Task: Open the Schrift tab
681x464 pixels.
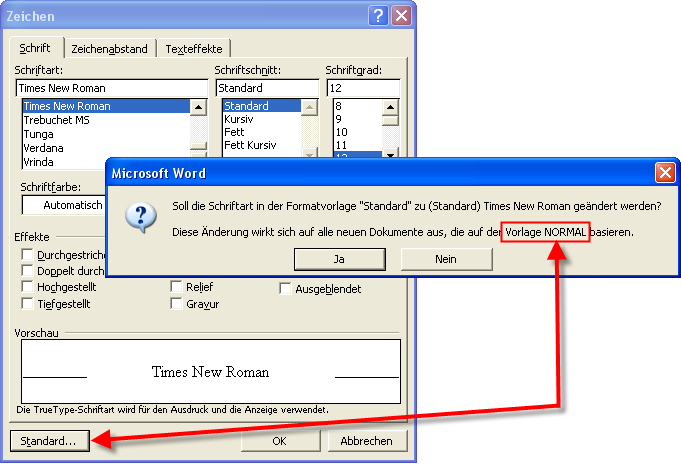Action: pyautogui.click(x=35, y=48)
